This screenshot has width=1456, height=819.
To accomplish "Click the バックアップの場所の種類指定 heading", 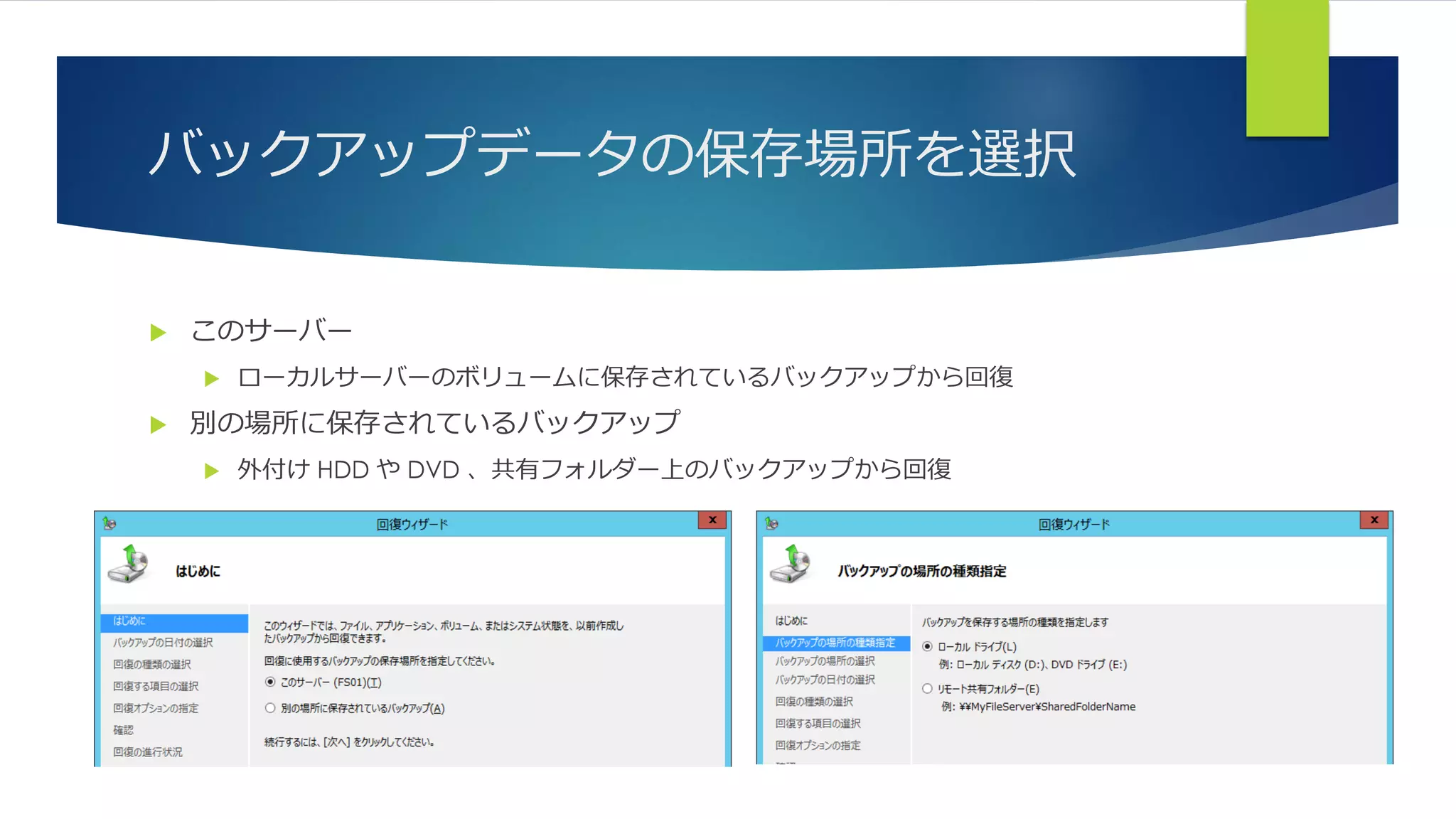I will 922,572.
